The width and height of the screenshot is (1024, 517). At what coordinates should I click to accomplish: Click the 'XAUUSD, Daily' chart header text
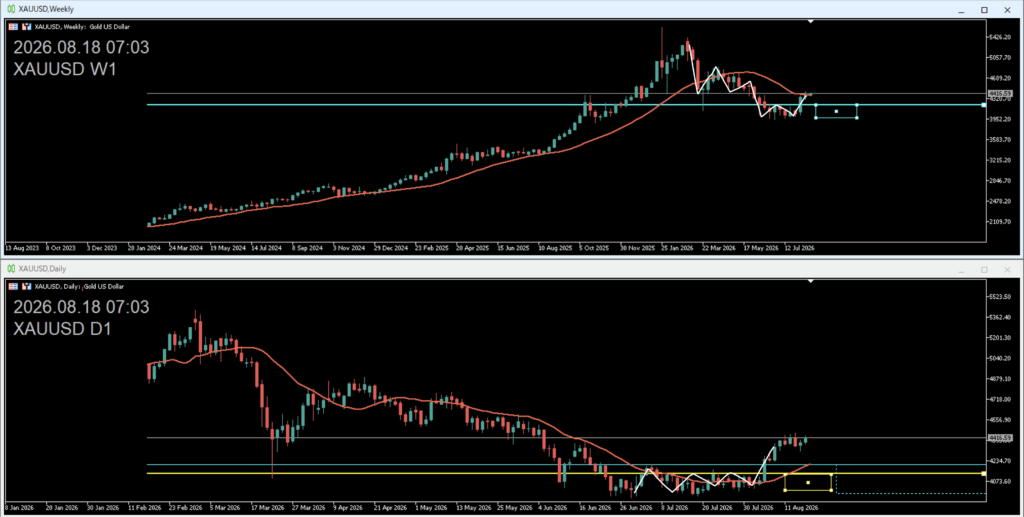55,287
